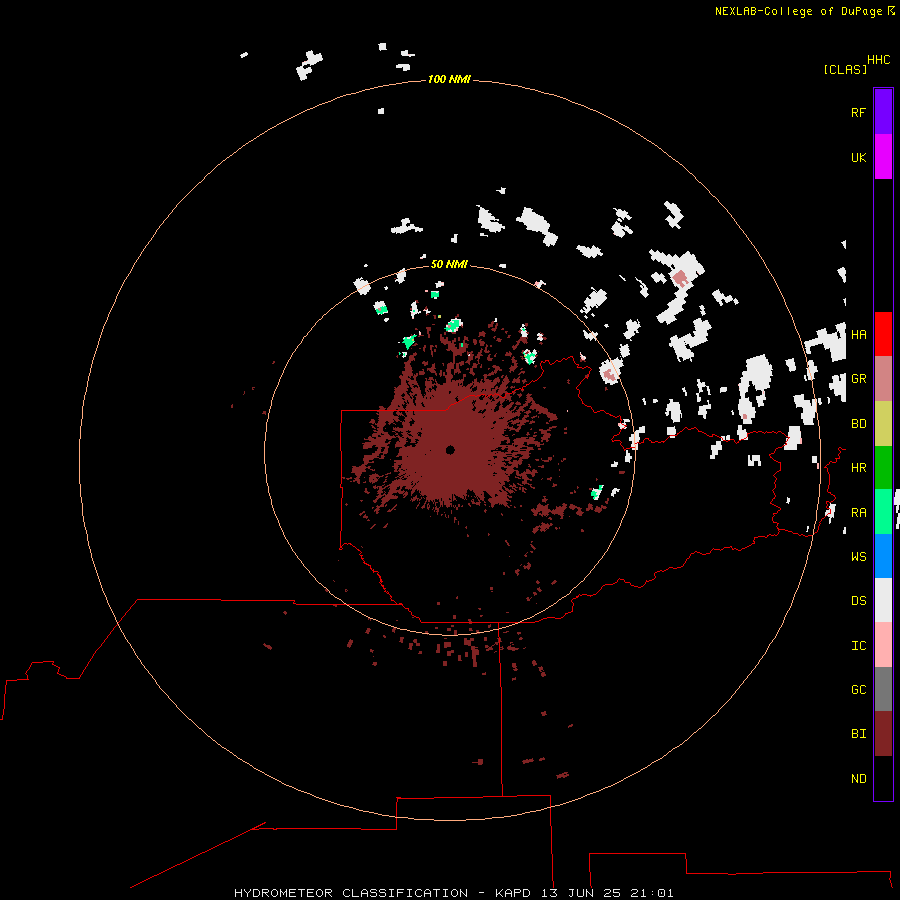Click the HYDROMETEOR CLASSIFICATION title text

click(351, 893)
